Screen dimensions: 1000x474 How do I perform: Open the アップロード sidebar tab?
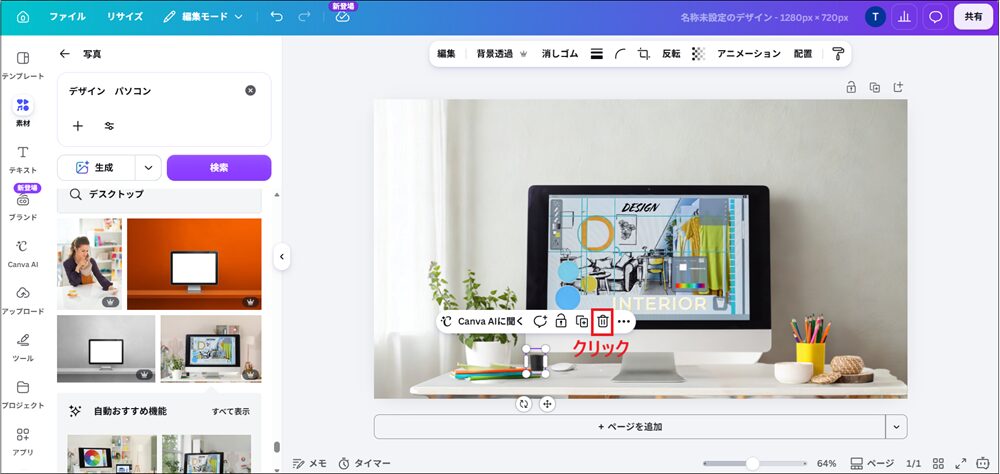(23, 300)
